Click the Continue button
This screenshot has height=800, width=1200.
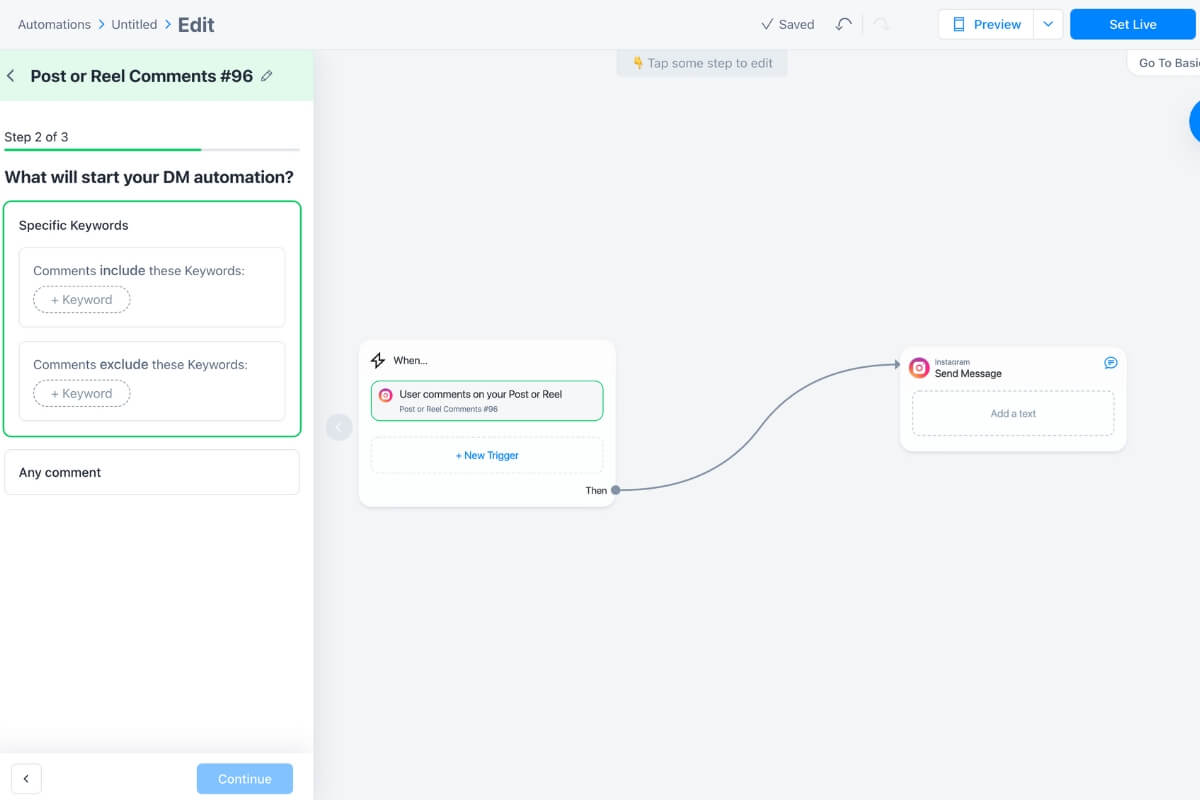click(x=245, y=778)
